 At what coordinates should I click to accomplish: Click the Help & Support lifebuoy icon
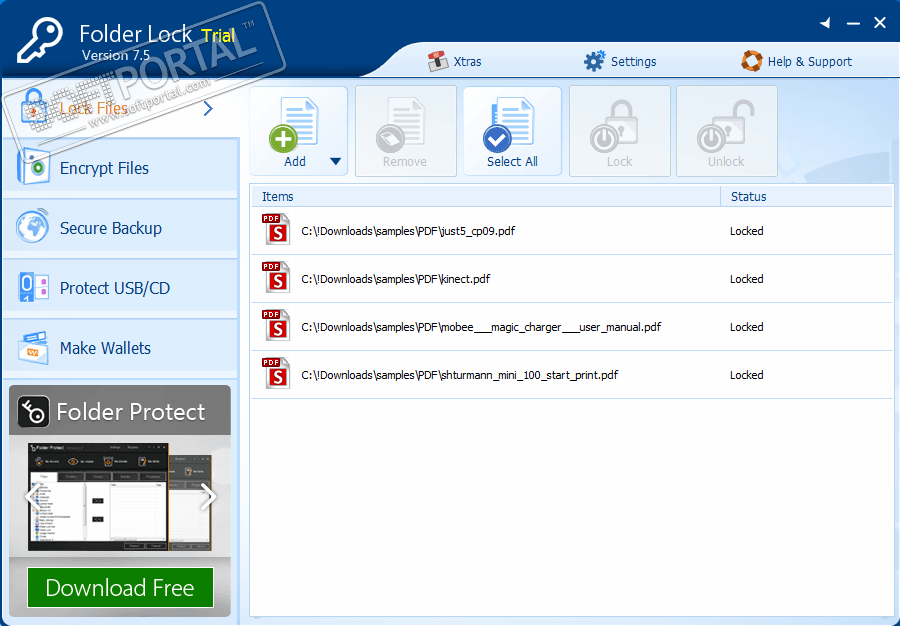[x=751, y=61]
